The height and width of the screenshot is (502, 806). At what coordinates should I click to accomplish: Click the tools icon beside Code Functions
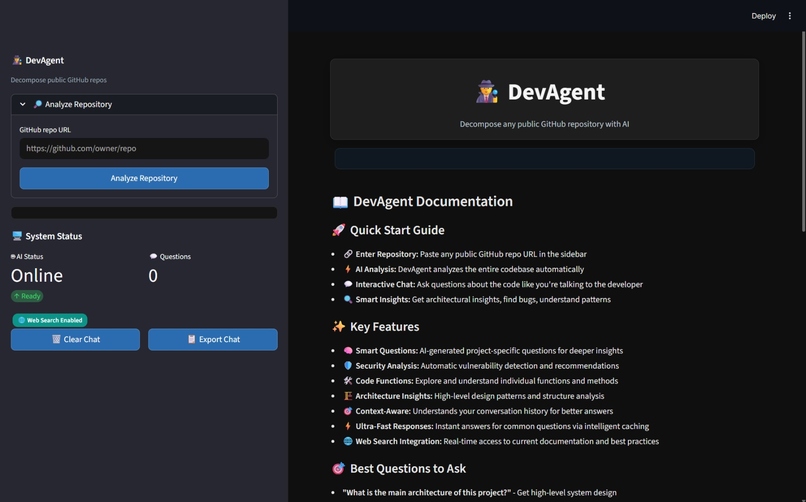click(348, 381)
